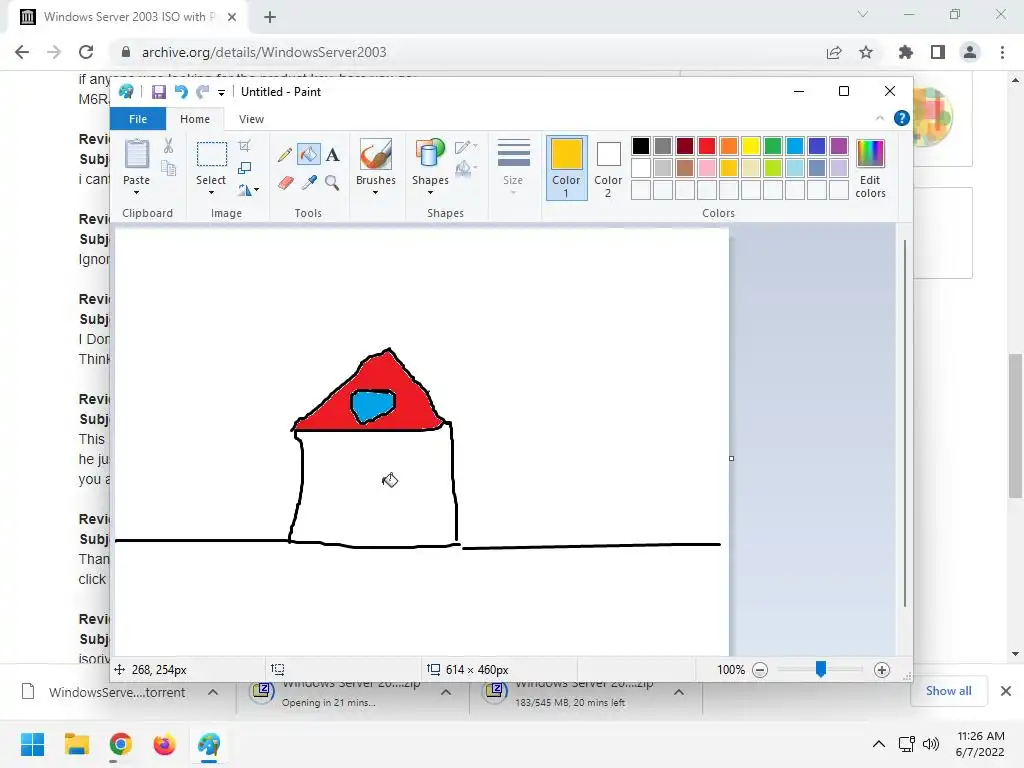Open the Rotate or flip dropdown

pyautogui.click(x=248, y=190)
